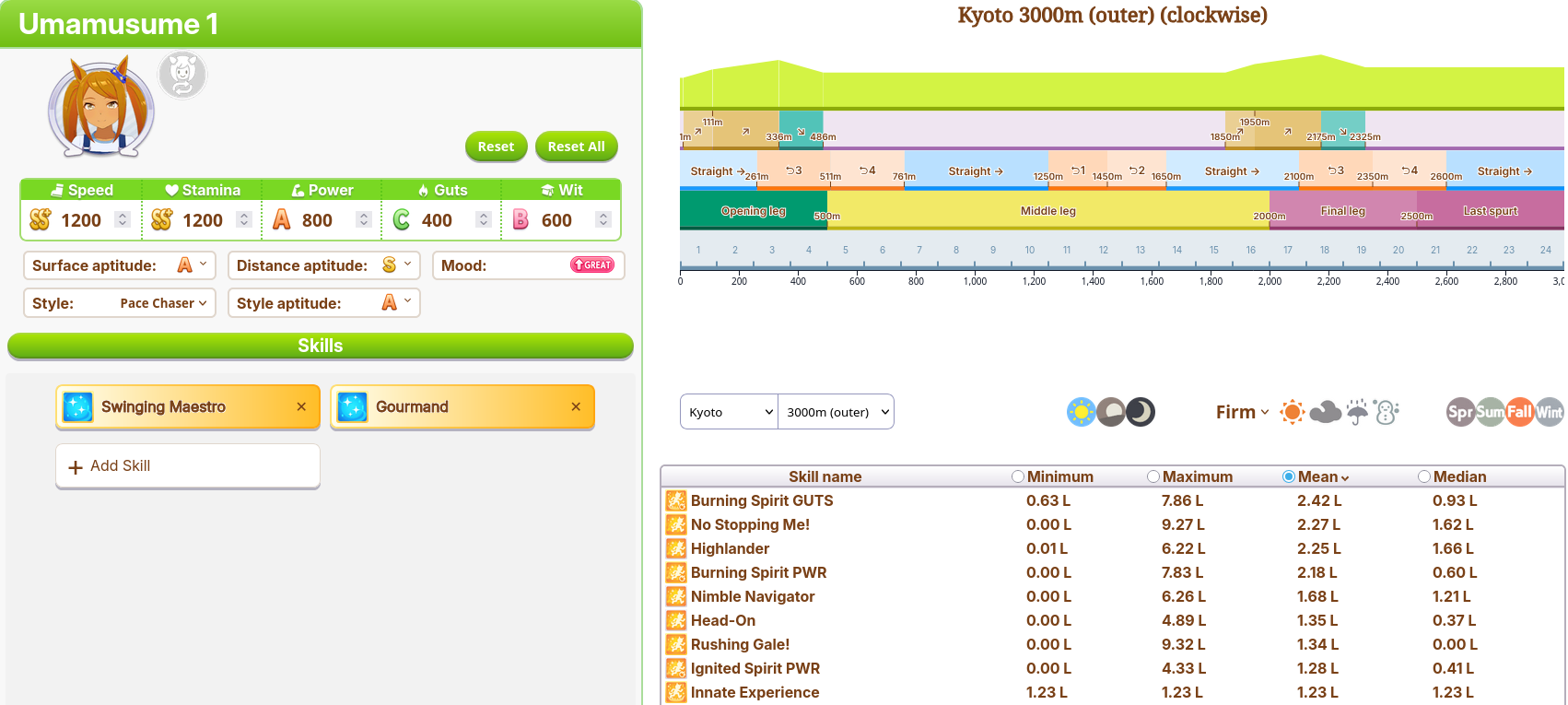1568x705 pixels.
Task: Open the 3000m (outer) distance dropdown
Action: click(837, 412)
